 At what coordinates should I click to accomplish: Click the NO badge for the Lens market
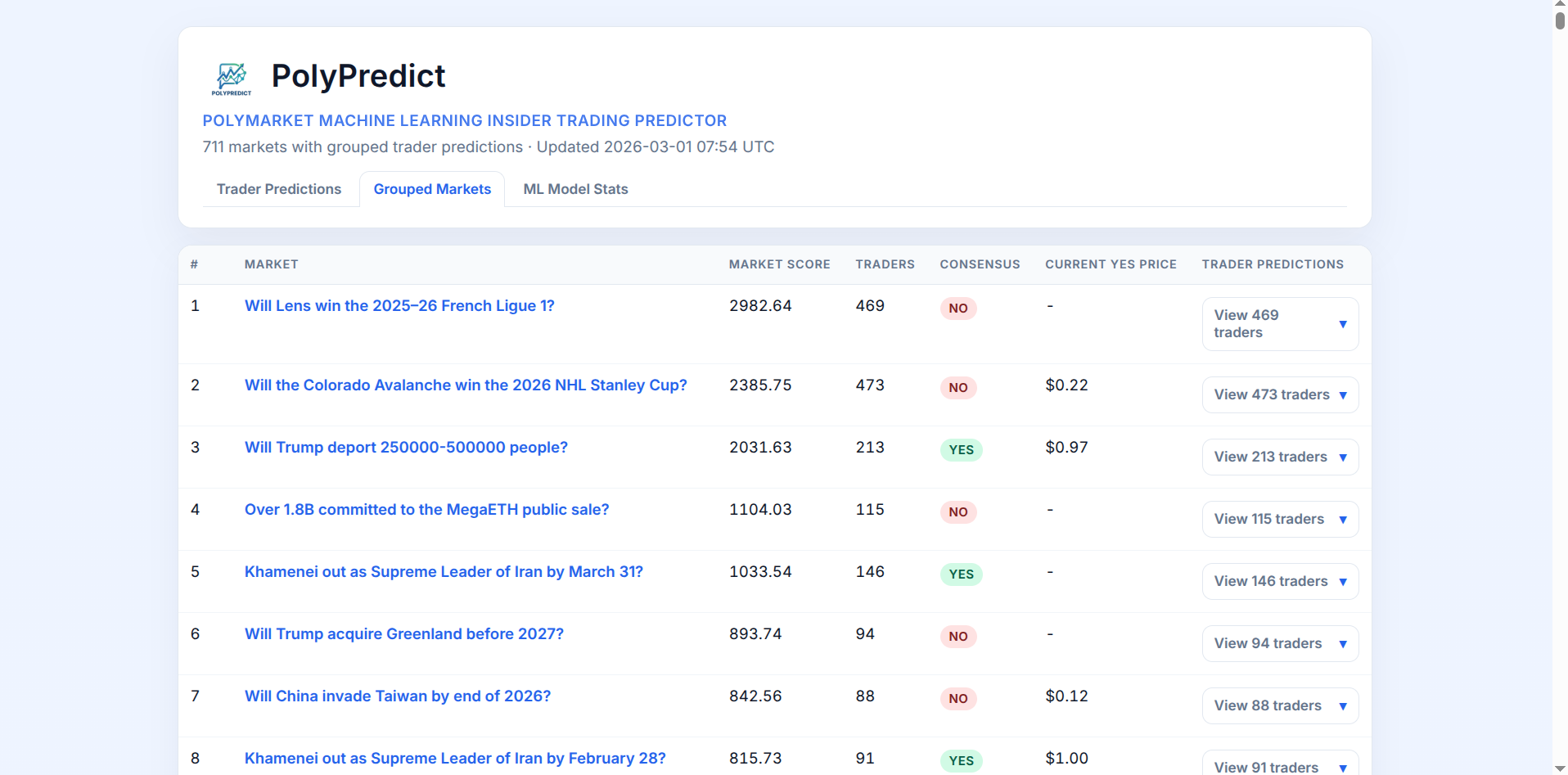[958, 309]
